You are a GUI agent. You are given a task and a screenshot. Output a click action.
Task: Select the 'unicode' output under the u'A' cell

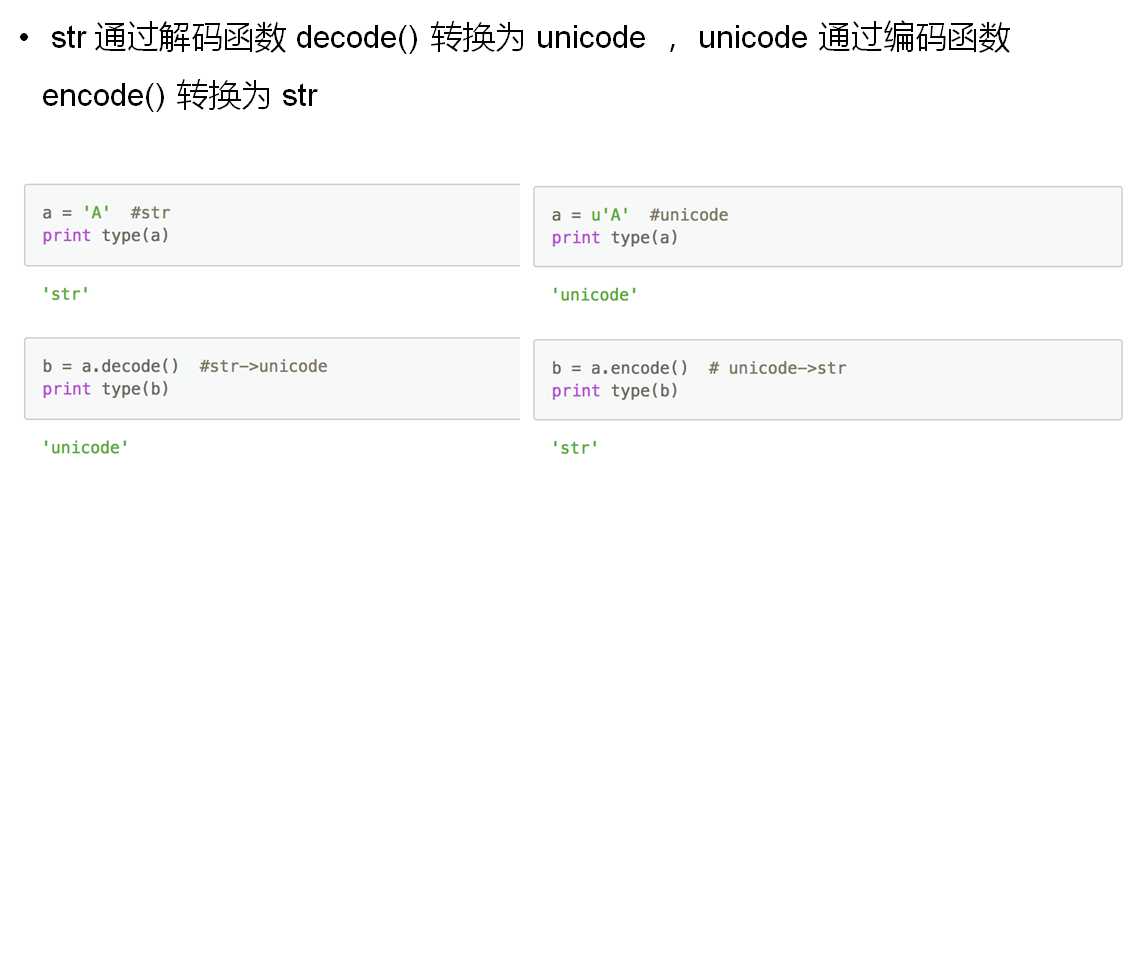click(x=595, y=295)
